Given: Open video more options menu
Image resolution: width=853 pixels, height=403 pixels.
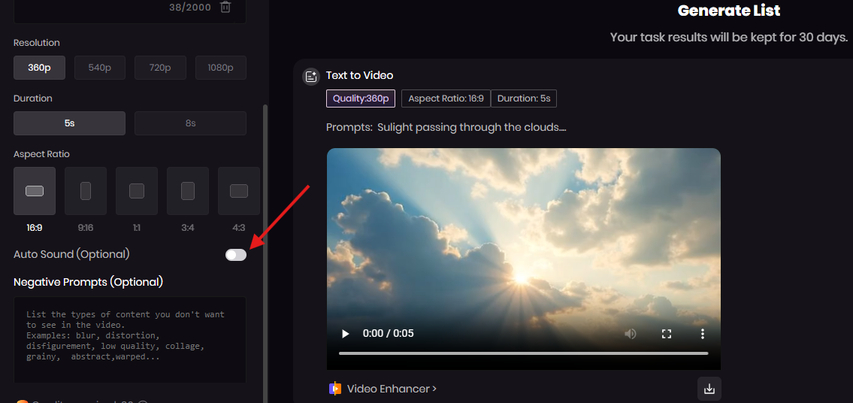Looking at the screenshot, I should coord(703,334).
